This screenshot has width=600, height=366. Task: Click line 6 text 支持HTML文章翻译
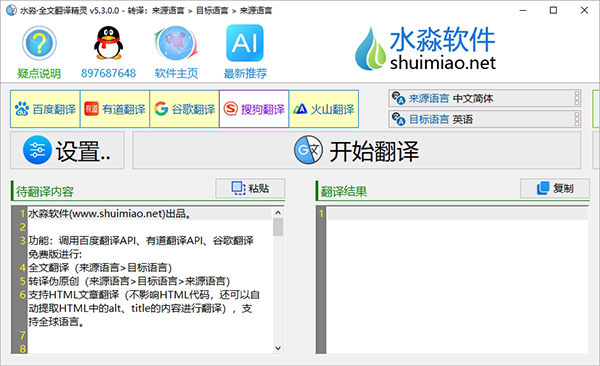pos(144,308)
